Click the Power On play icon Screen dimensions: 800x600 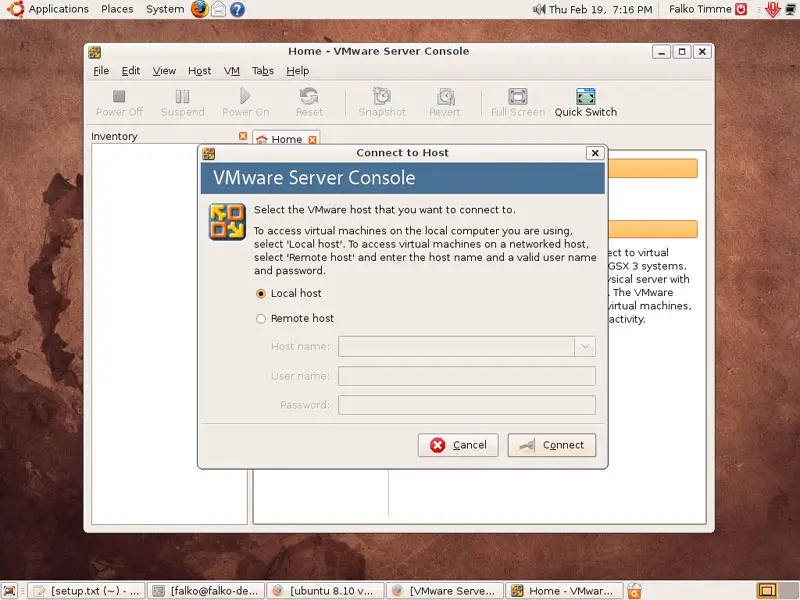click(245, 95)
